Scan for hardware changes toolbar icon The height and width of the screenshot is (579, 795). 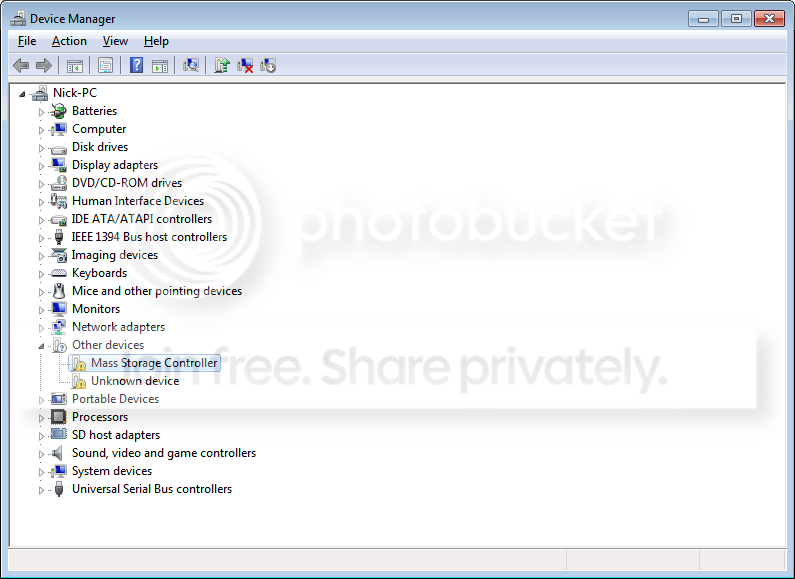tap(191, 65)
